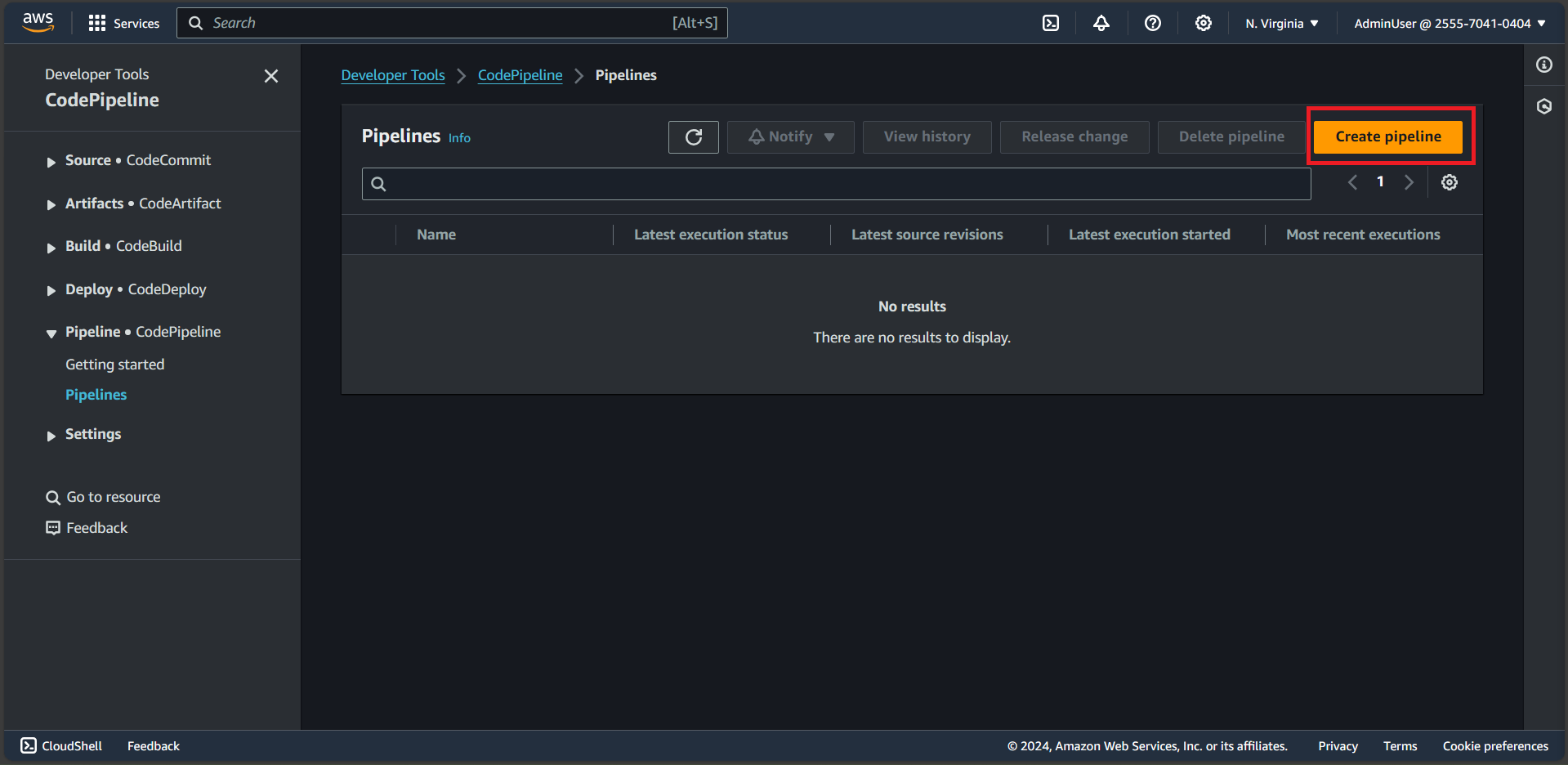The image size is (1568, 765).
Task: Collapse the Pipeline CodePipeline section
Action: 51,333
